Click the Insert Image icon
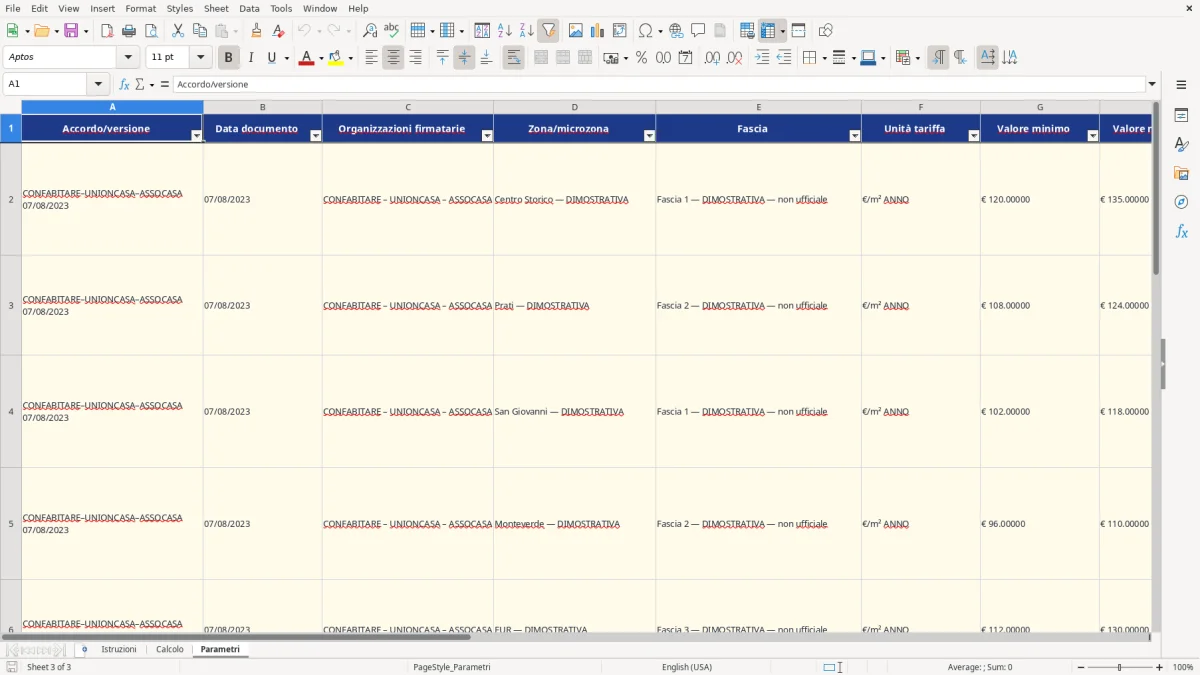The image size is (1200, 675). click(575, 31)
